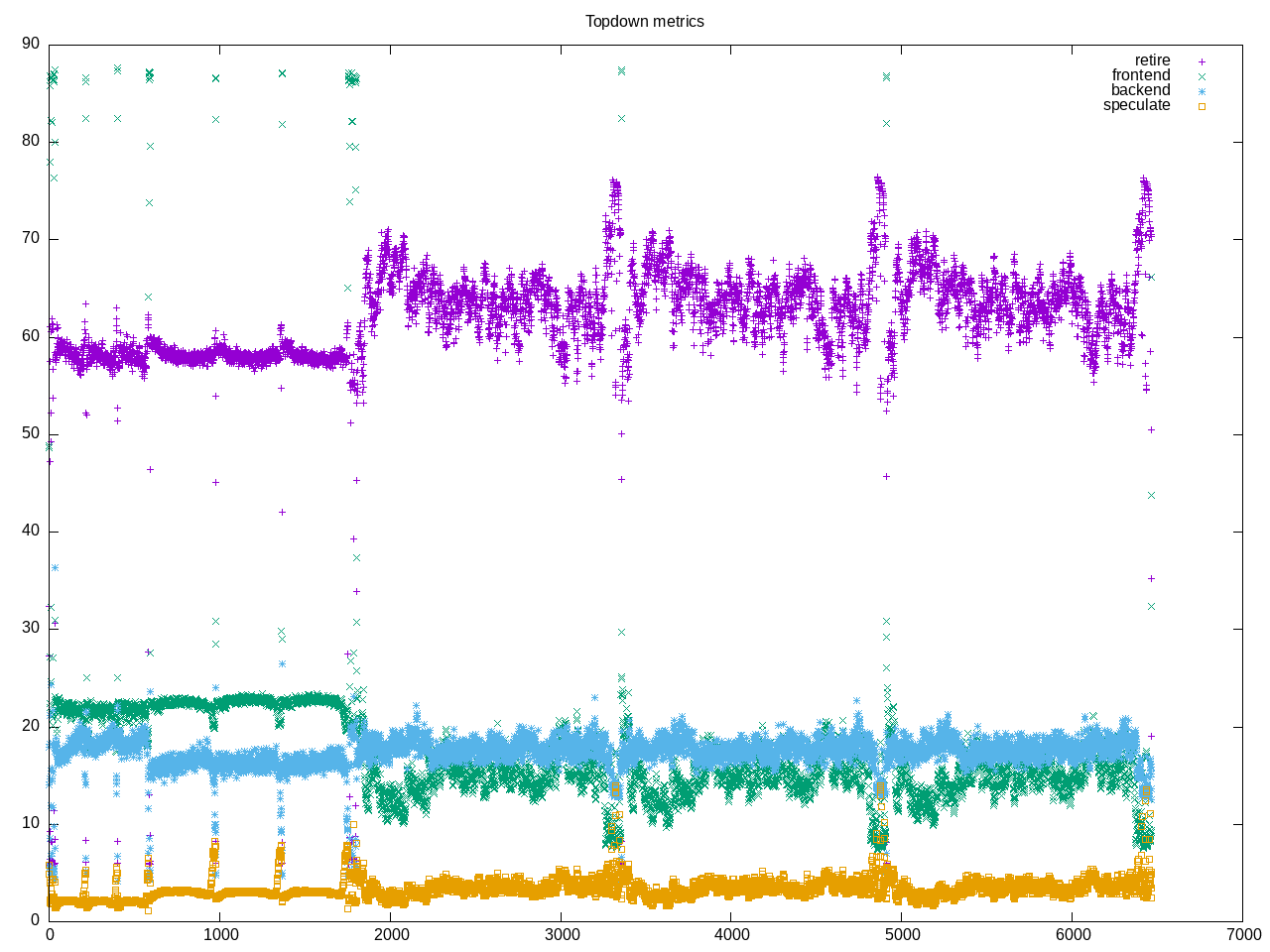Image resolution: width=1270 pixels, height=952 pixels.
Task: Click the 90 label on the y-axis
Action: click(31, 44)
